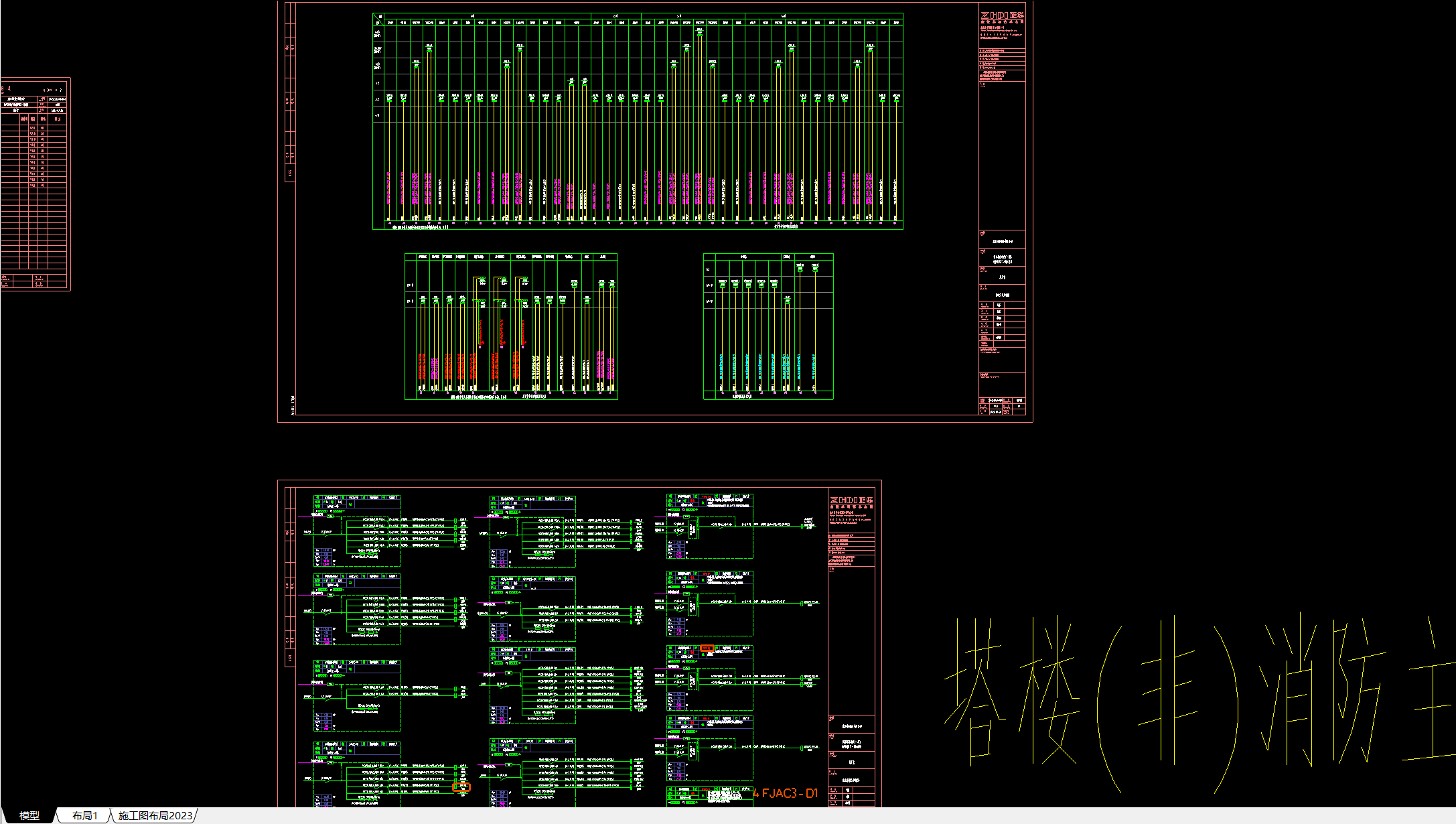Select the orange "FJAC3-D1" label text

tap(790, 793)
